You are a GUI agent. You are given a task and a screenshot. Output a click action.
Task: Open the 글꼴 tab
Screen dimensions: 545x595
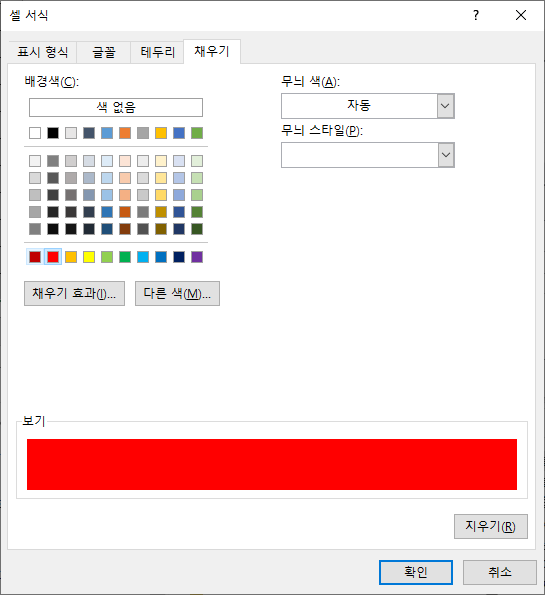104,52
